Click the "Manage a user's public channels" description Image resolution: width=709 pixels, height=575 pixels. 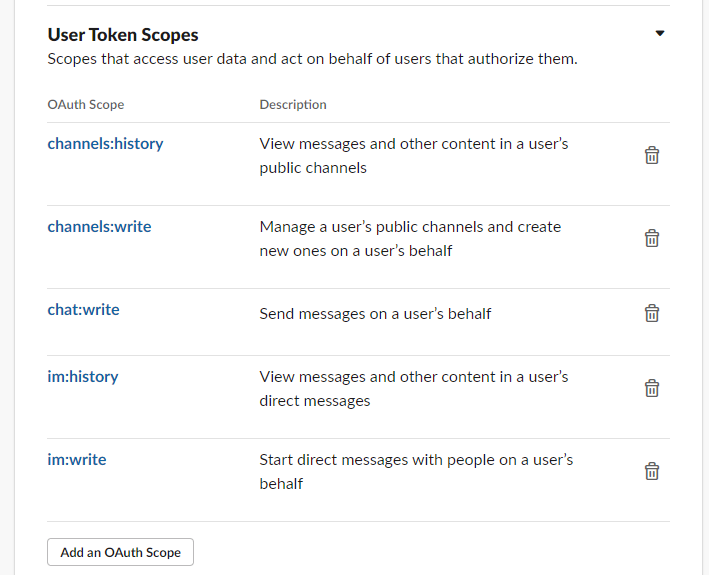(410, 238)
